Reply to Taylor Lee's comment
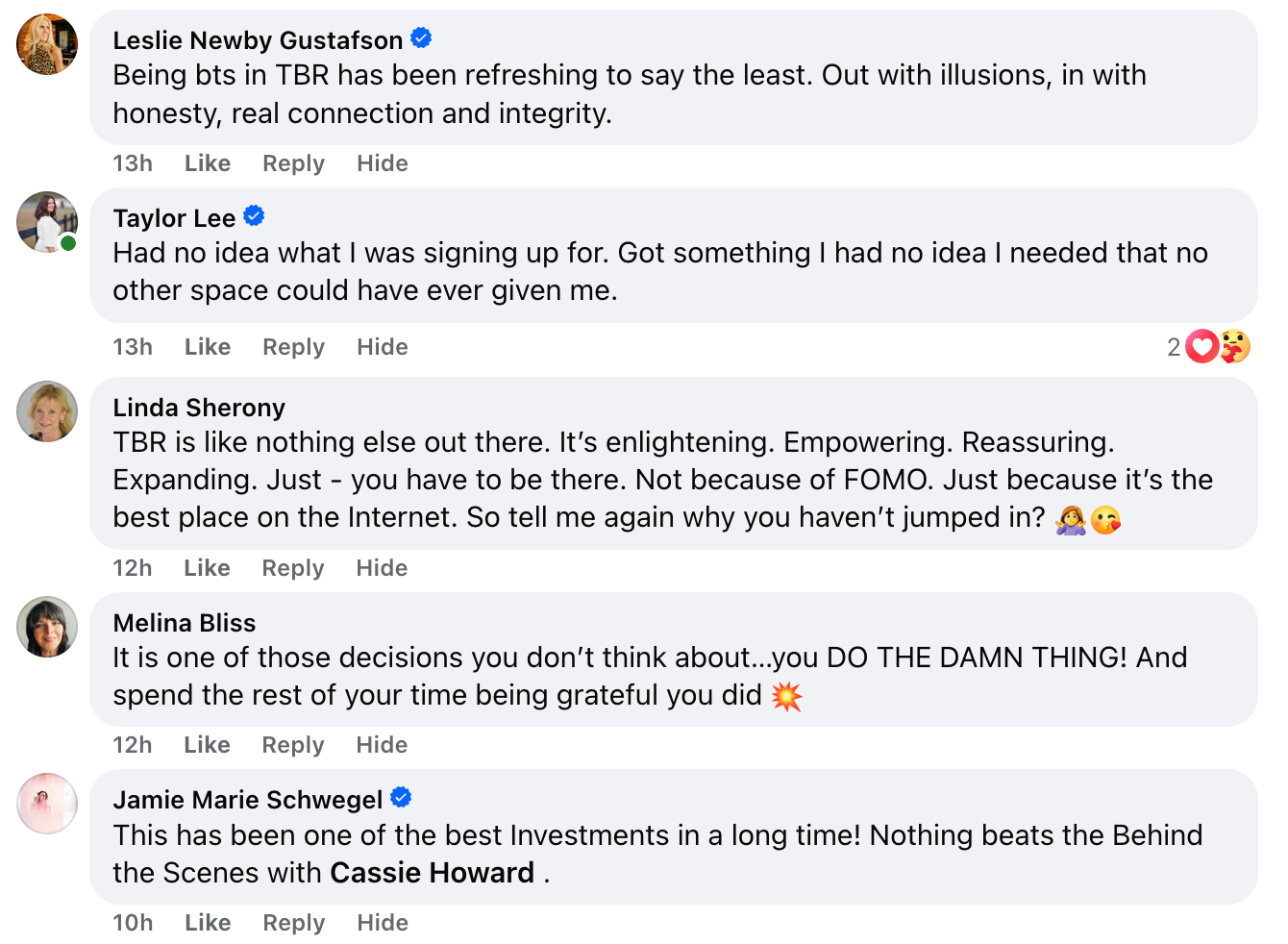Screen dimensions: 1288x944 [x=293, y=347]
